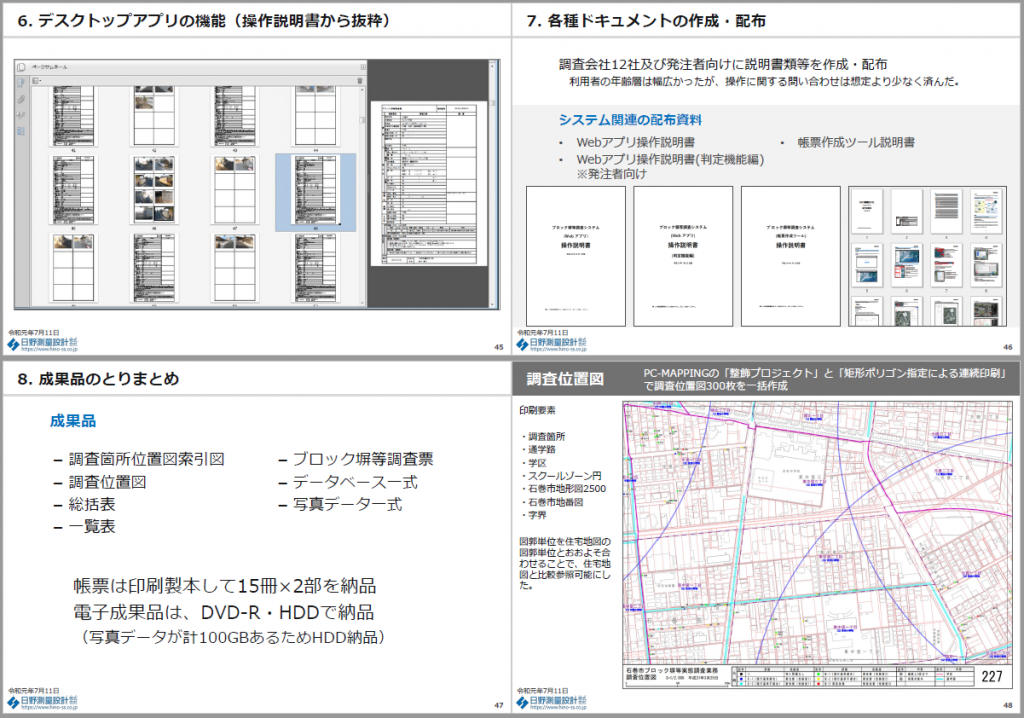Click the document page preview in PDF viewer

click(428, 182)
